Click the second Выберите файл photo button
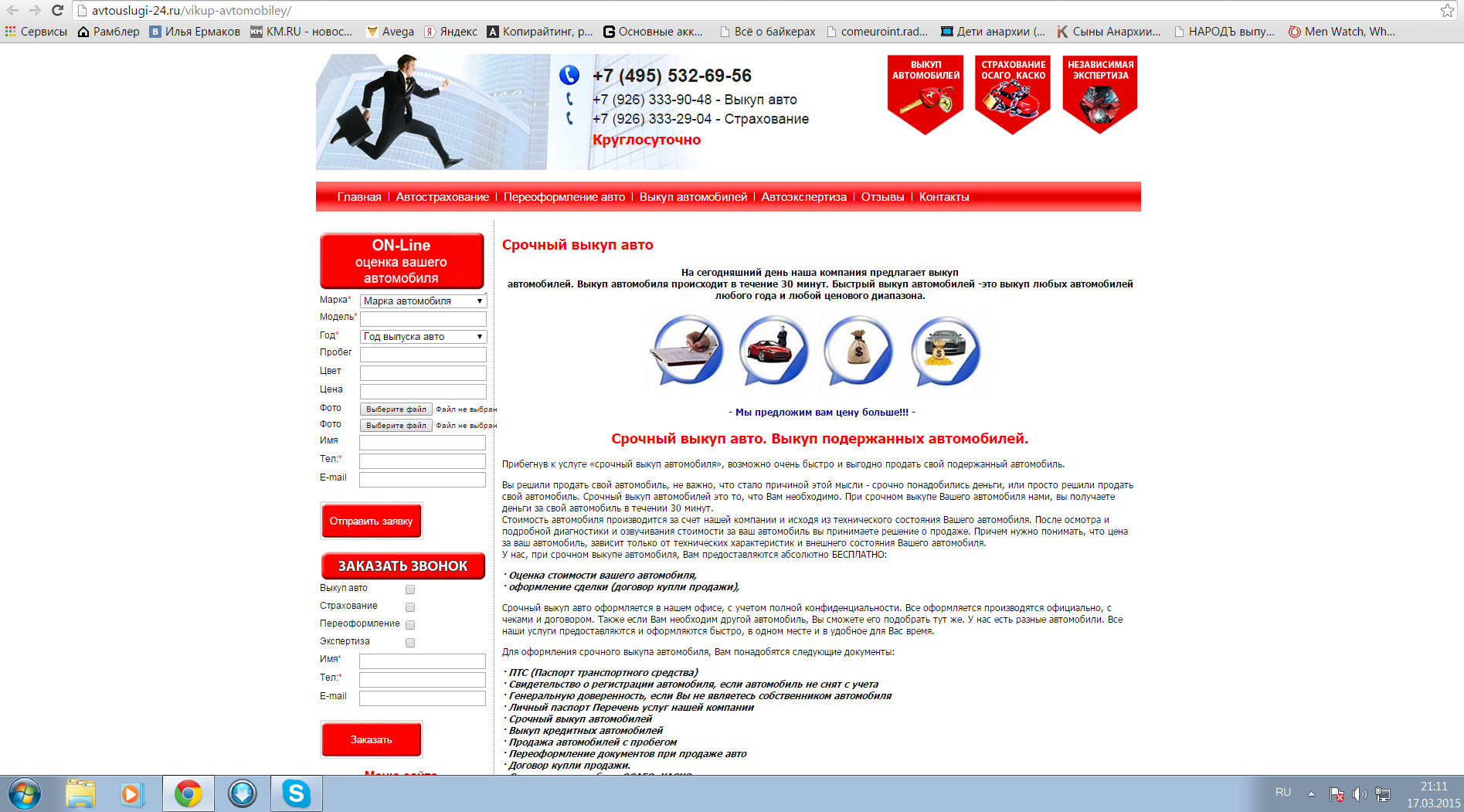 click(x=396, y=426)
